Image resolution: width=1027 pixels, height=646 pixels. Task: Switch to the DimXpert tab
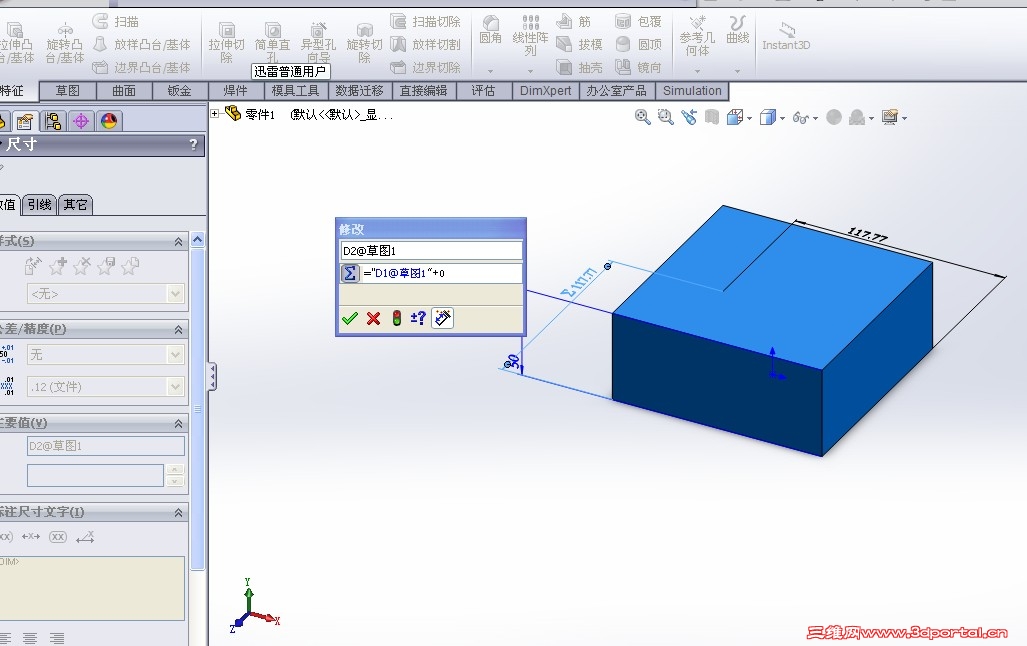[x=546, y=91]
